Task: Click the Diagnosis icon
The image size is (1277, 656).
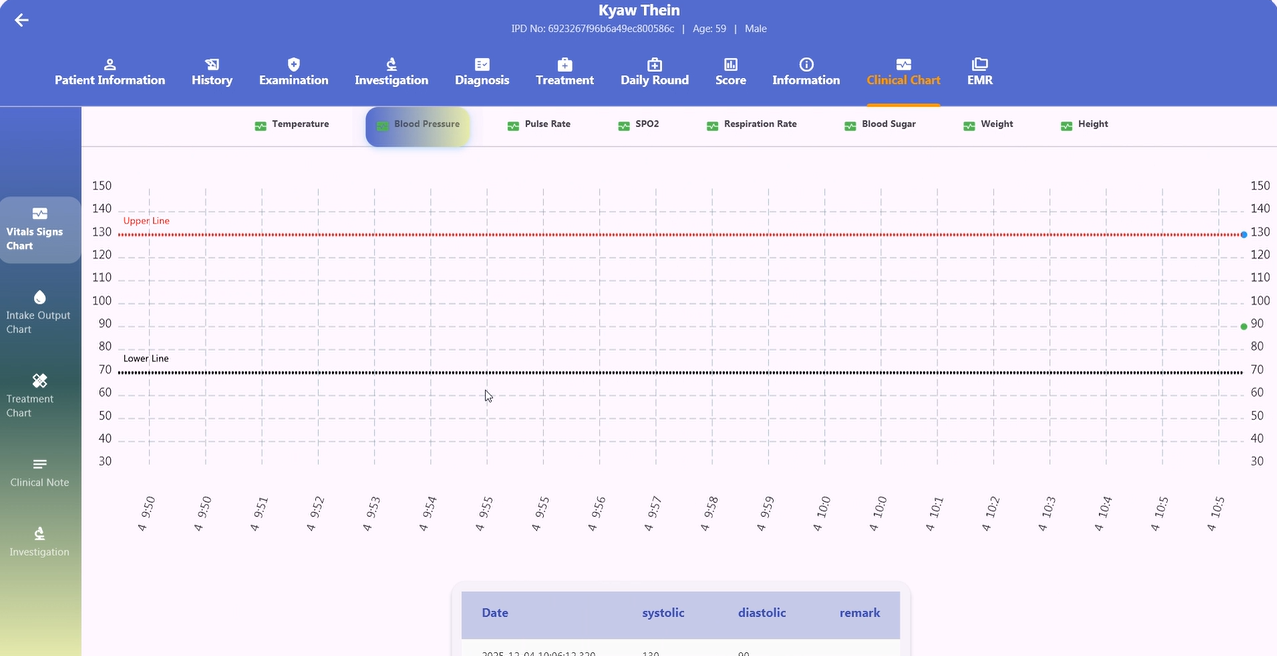Action: 482,64
